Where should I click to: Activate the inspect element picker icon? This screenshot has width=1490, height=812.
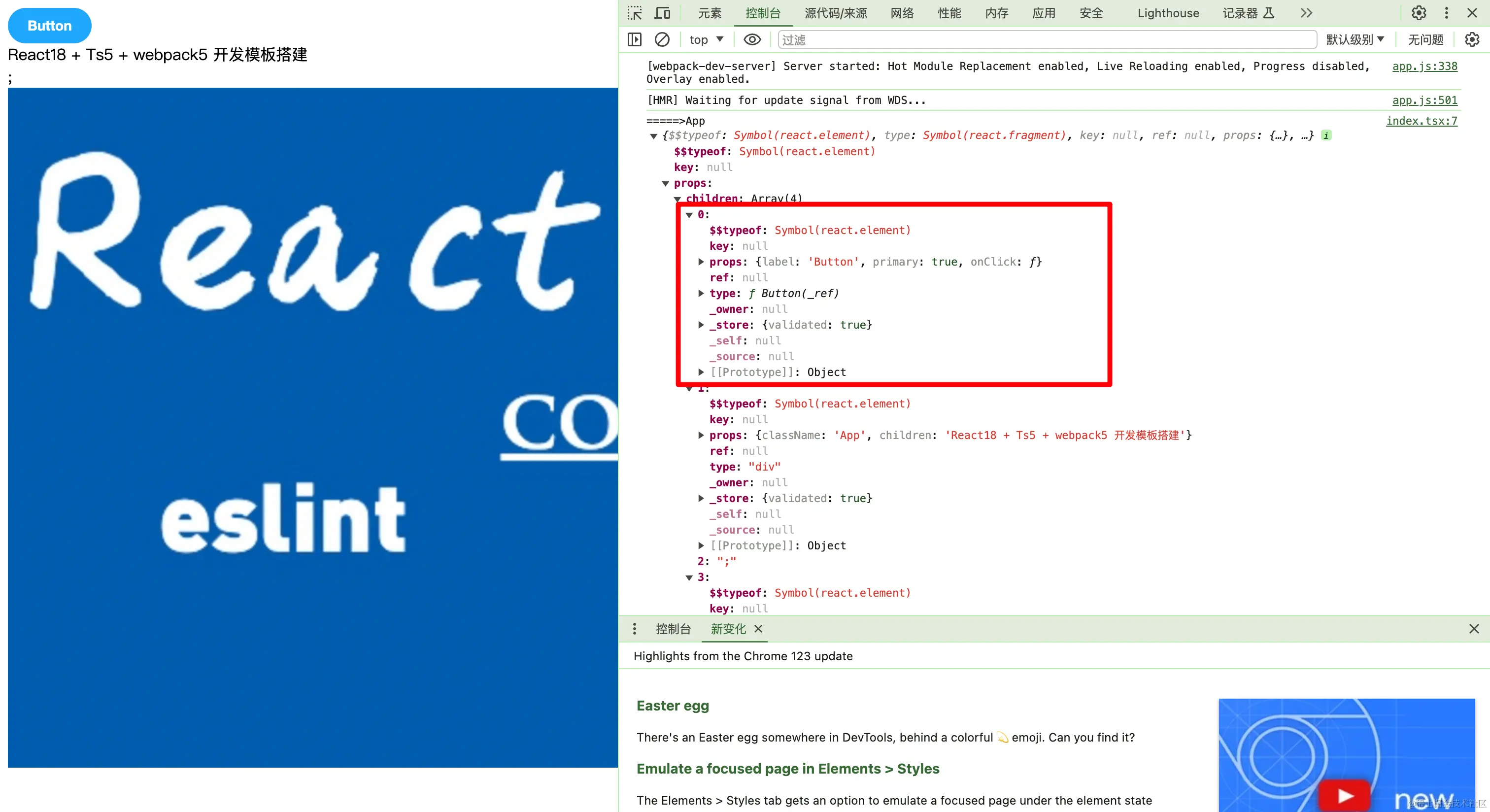click(x=635, y=13)
